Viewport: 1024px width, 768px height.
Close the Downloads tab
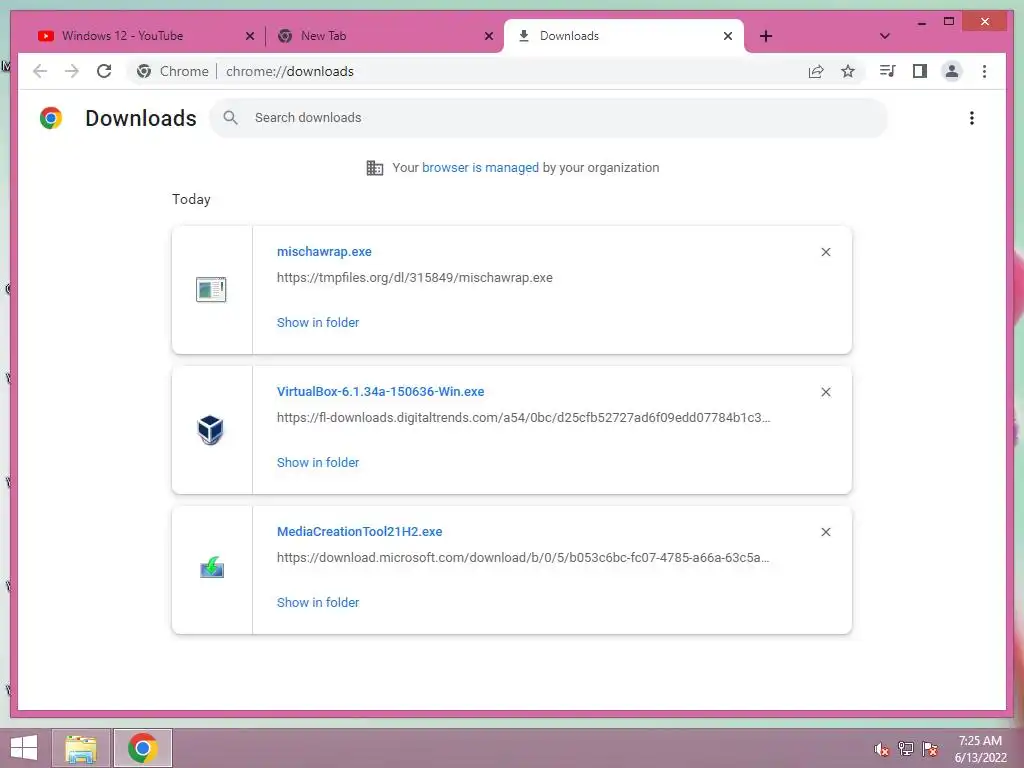pos(728,37)
